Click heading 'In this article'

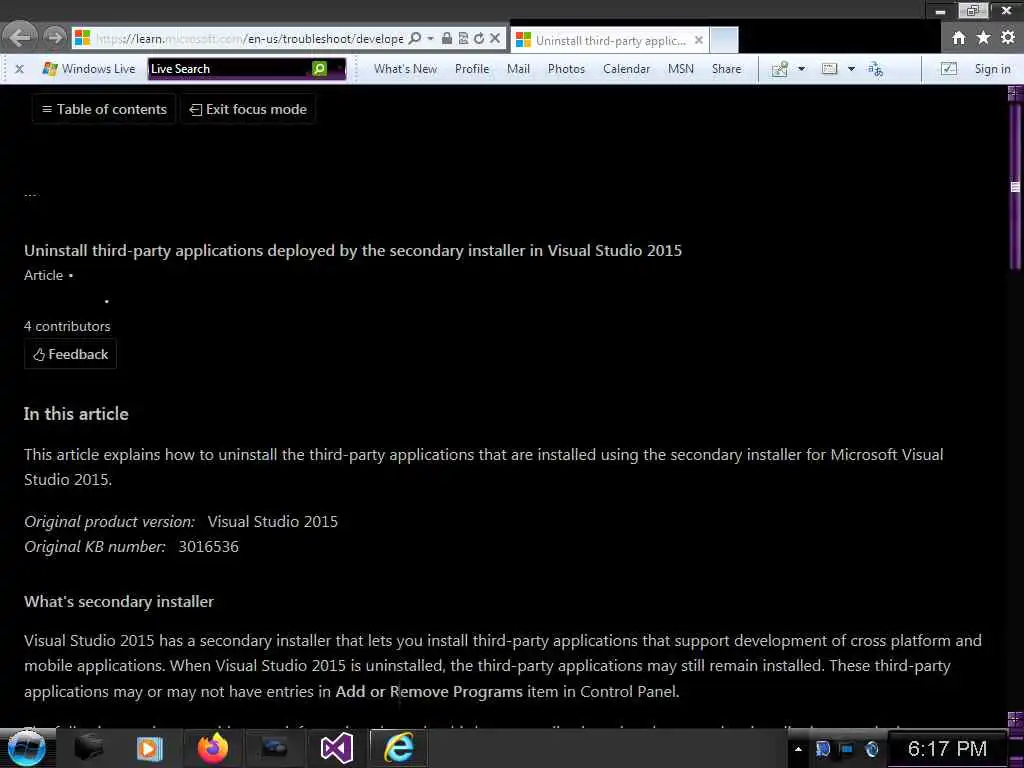76,413
